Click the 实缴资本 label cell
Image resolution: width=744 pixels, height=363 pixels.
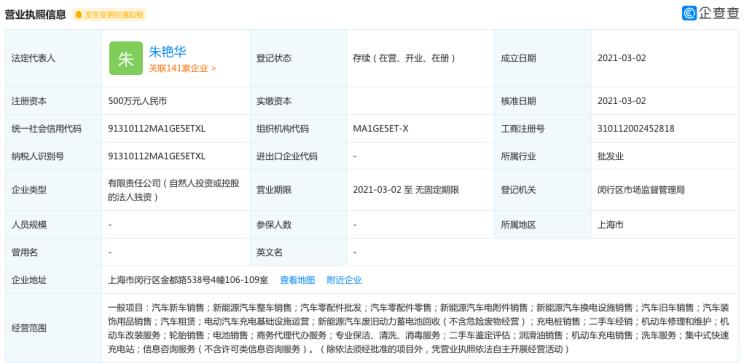pos(298,101)
